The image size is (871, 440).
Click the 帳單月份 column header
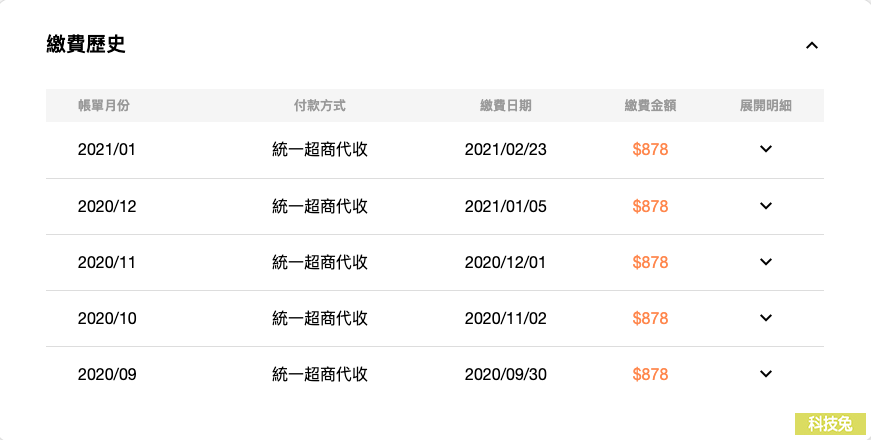104,106
